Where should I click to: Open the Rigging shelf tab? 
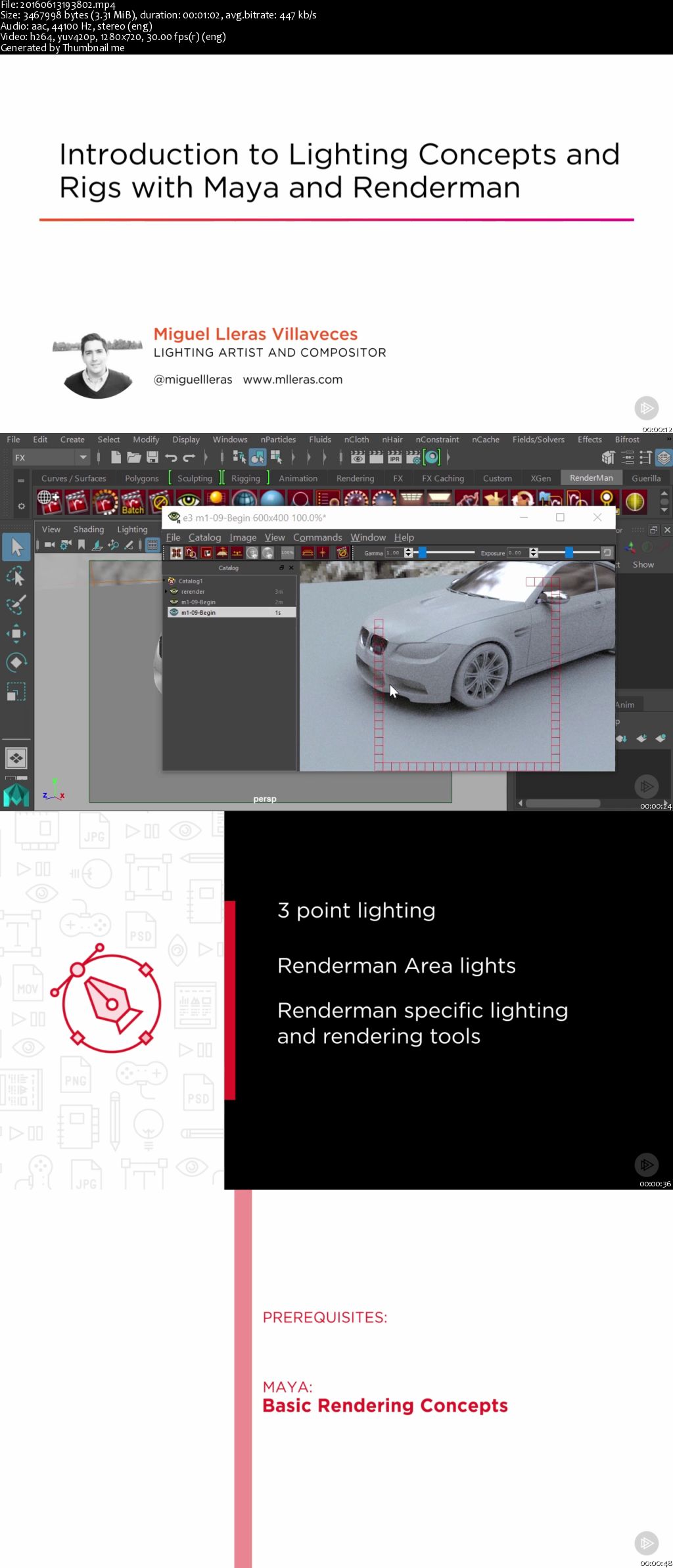point(245,478)
